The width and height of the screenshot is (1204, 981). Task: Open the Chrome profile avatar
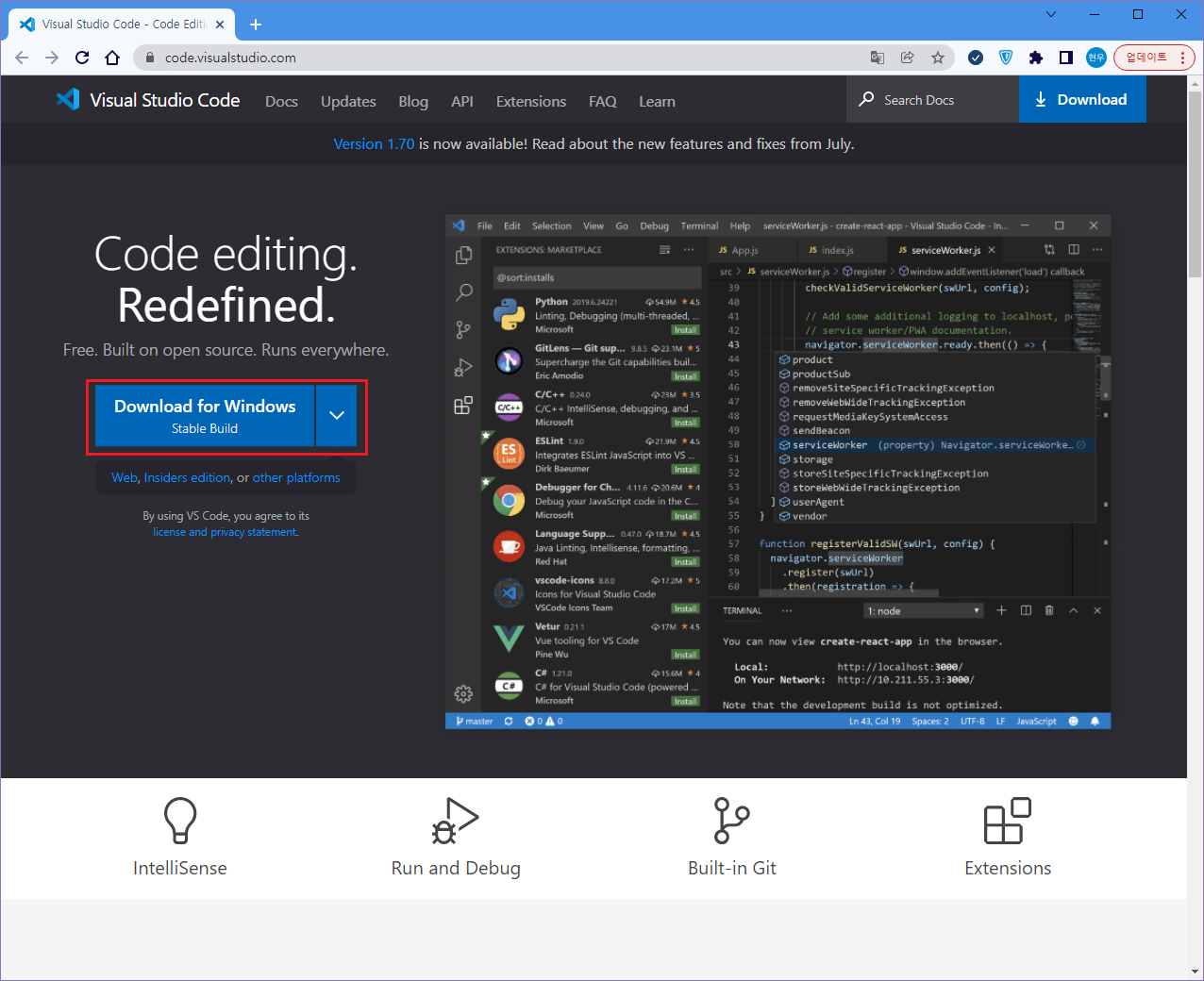(1095, 58)
